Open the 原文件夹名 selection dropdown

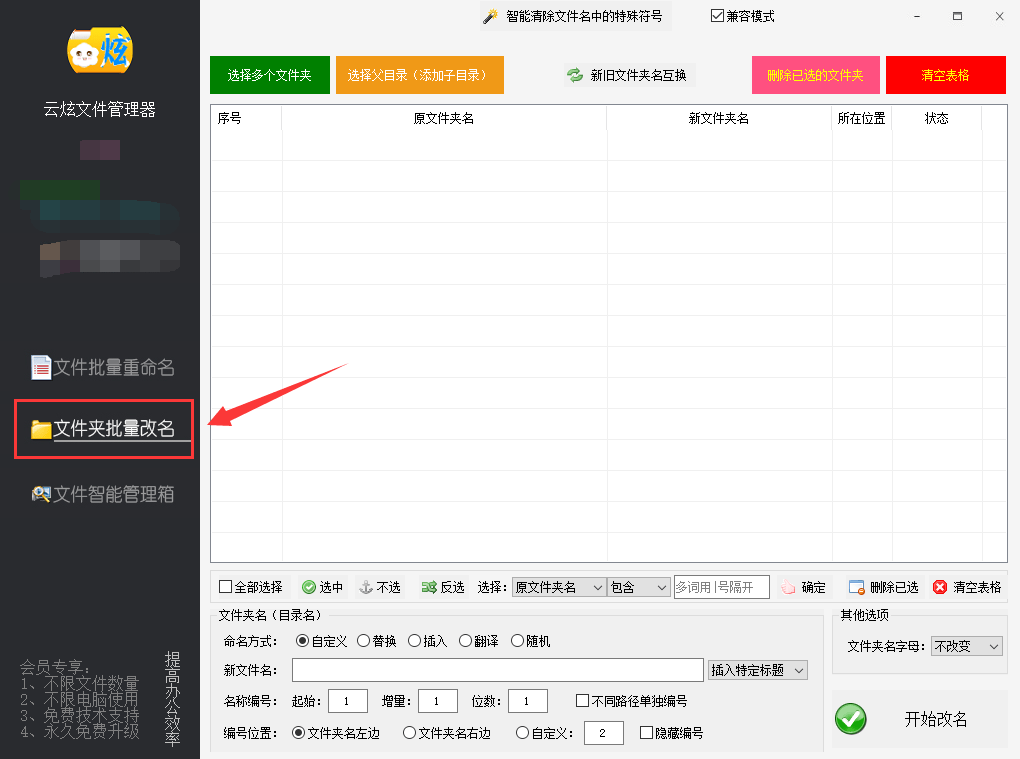coord(560,587)
